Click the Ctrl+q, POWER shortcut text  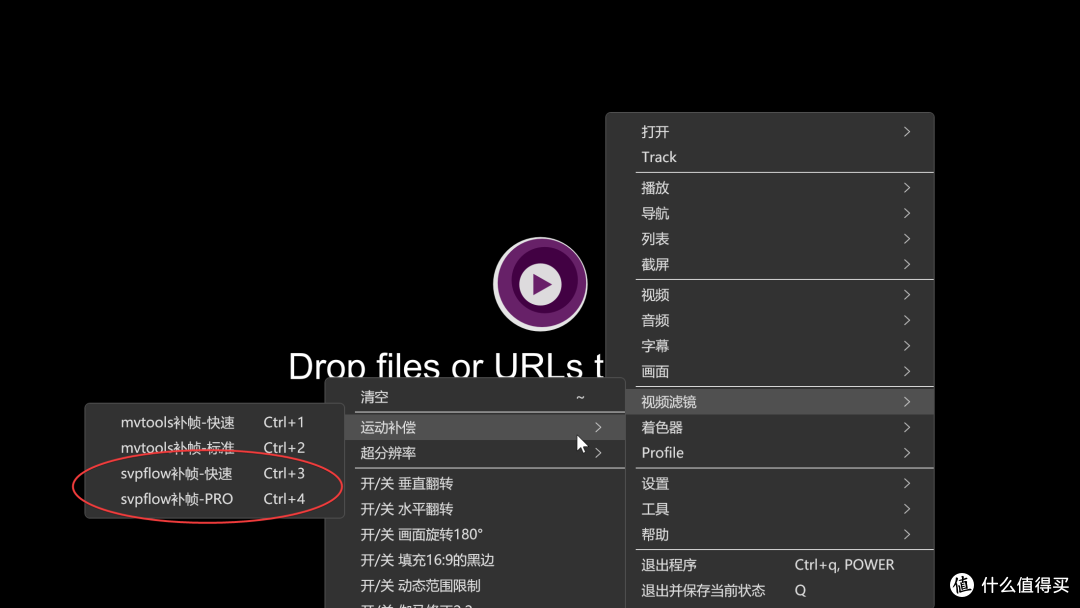pyautogui.click(x=844, y=565)
